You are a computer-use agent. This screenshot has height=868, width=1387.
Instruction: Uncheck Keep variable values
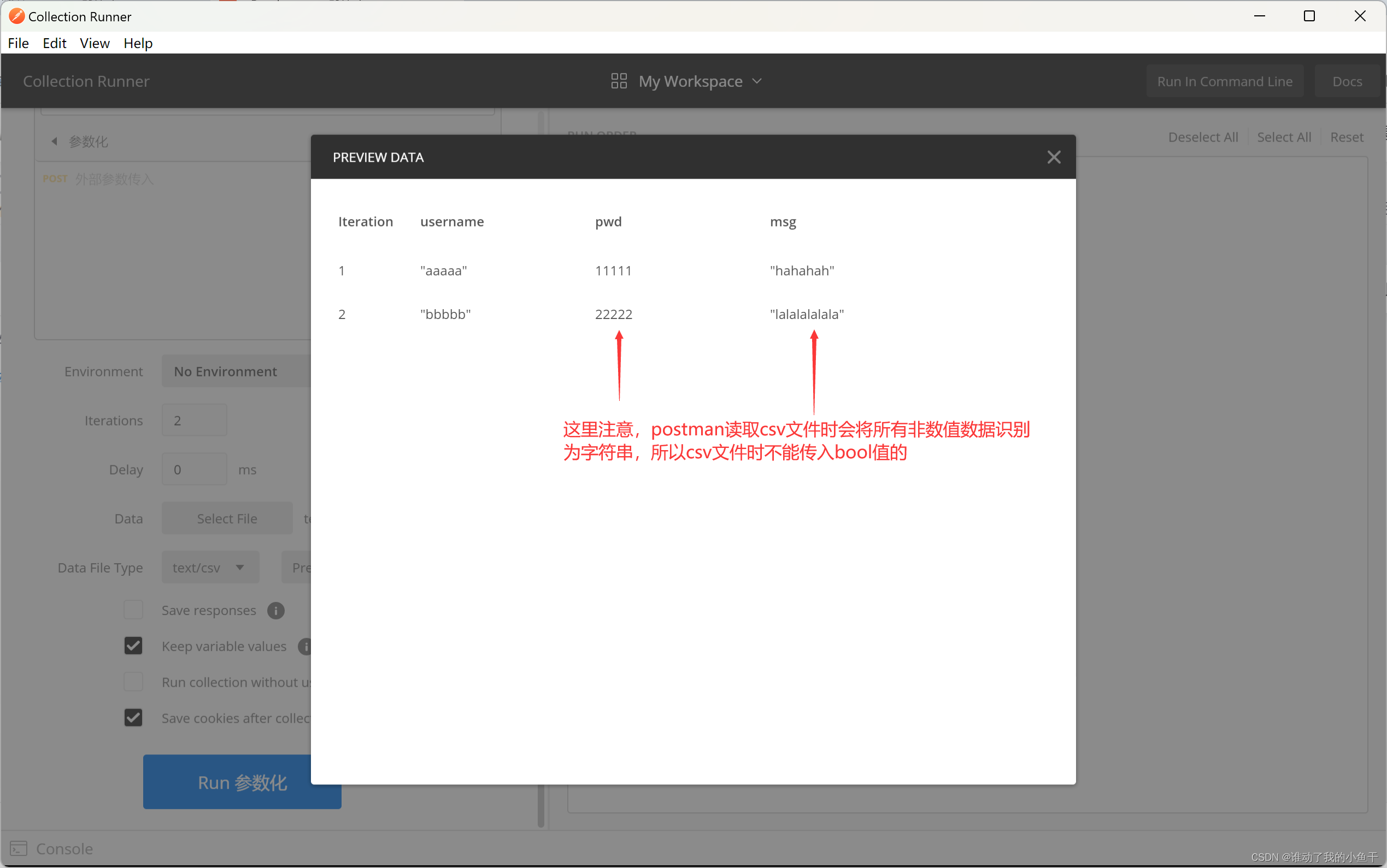point(133,646)
